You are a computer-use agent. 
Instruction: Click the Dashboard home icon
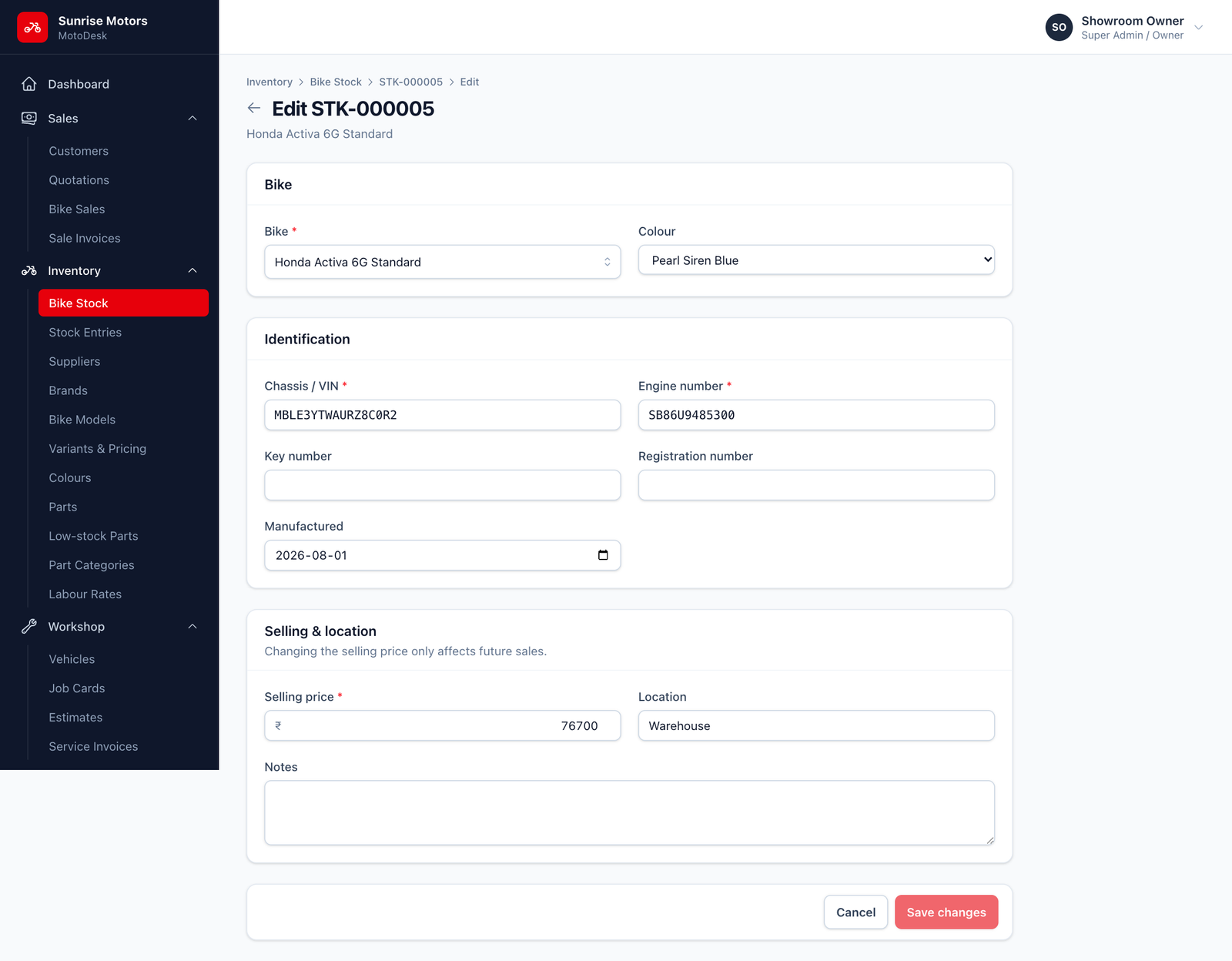(29, 84)
